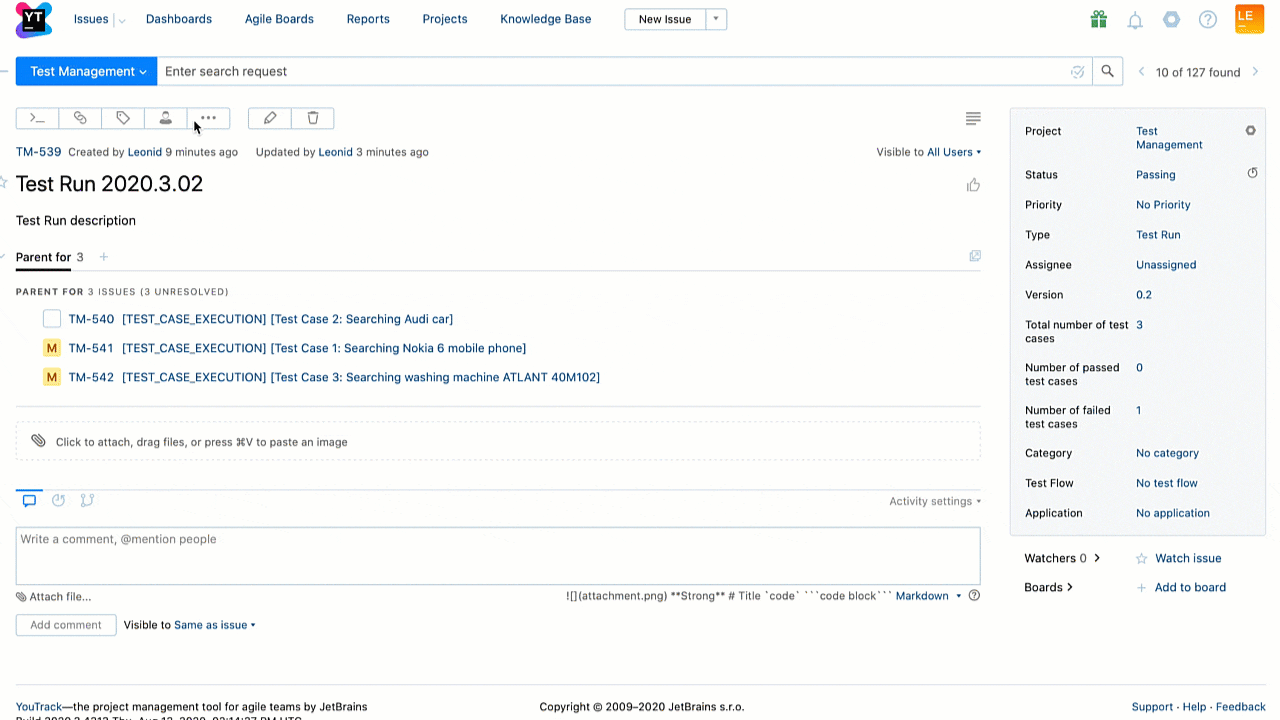The image size is (1280, 720).
Task: Open Agile Boards menu
Action: [x=279, y=19]
